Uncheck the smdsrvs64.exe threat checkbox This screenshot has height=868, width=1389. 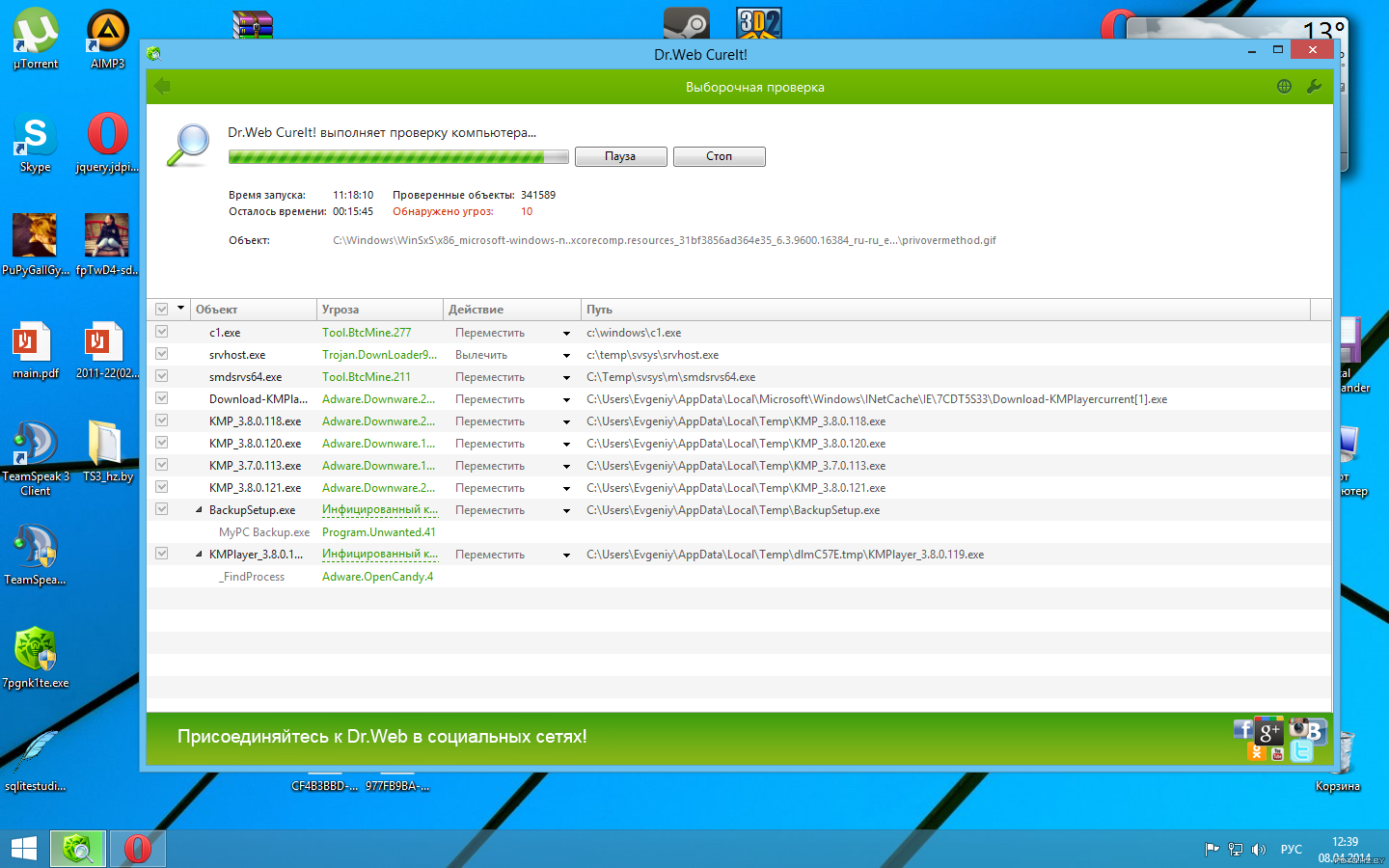pyautogui.click(x=162, y=376)
